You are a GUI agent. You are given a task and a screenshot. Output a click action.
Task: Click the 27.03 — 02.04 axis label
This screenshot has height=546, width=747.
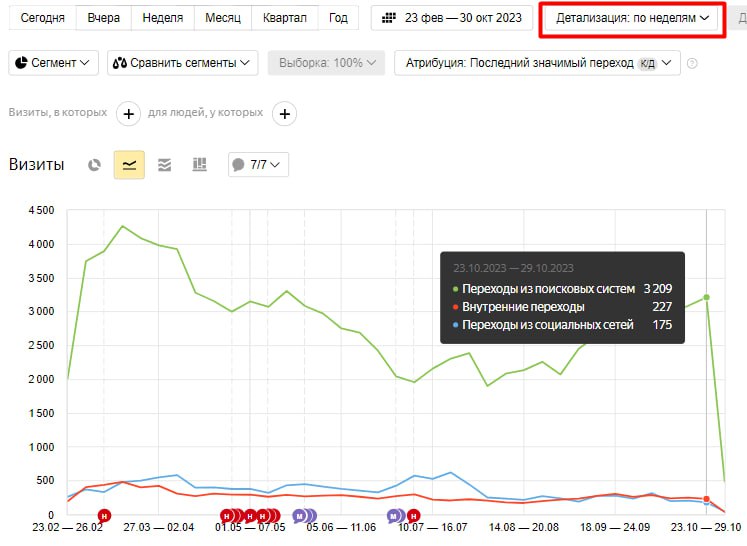coord(159,527)
